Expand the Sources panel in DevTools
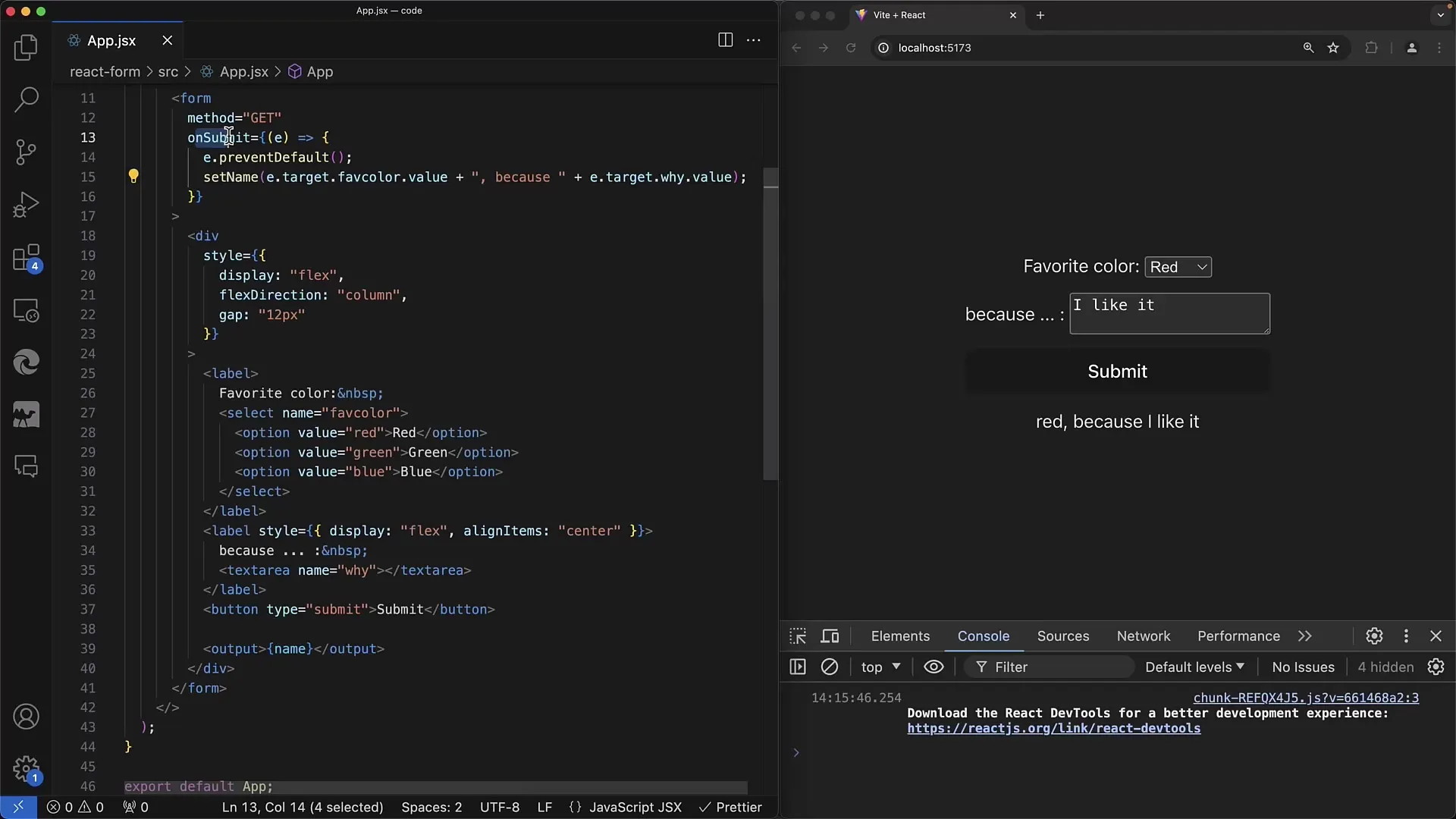 pyautogui.click(x=1063, y=636)
